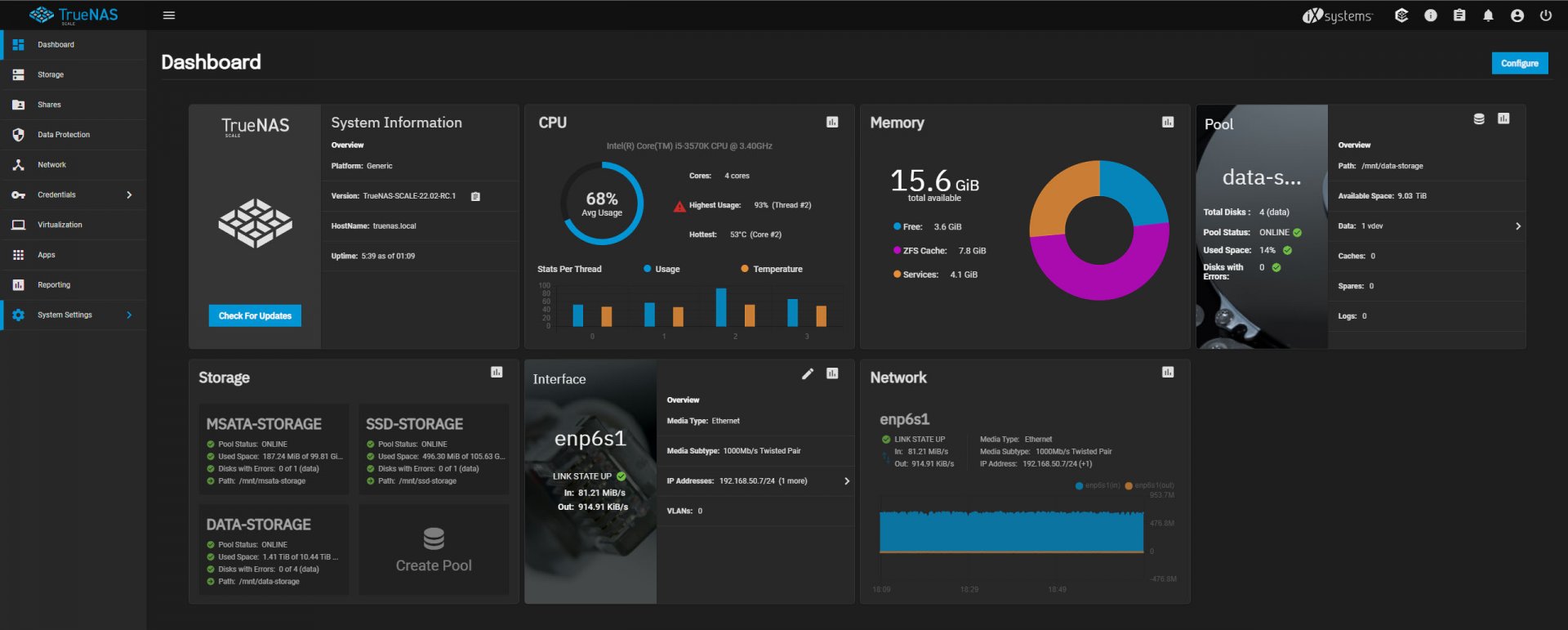The width and height of the screenshot is (1568, 630).
Task: Open TrueCommand status icon in top bar
Action: coord(1401,16)
